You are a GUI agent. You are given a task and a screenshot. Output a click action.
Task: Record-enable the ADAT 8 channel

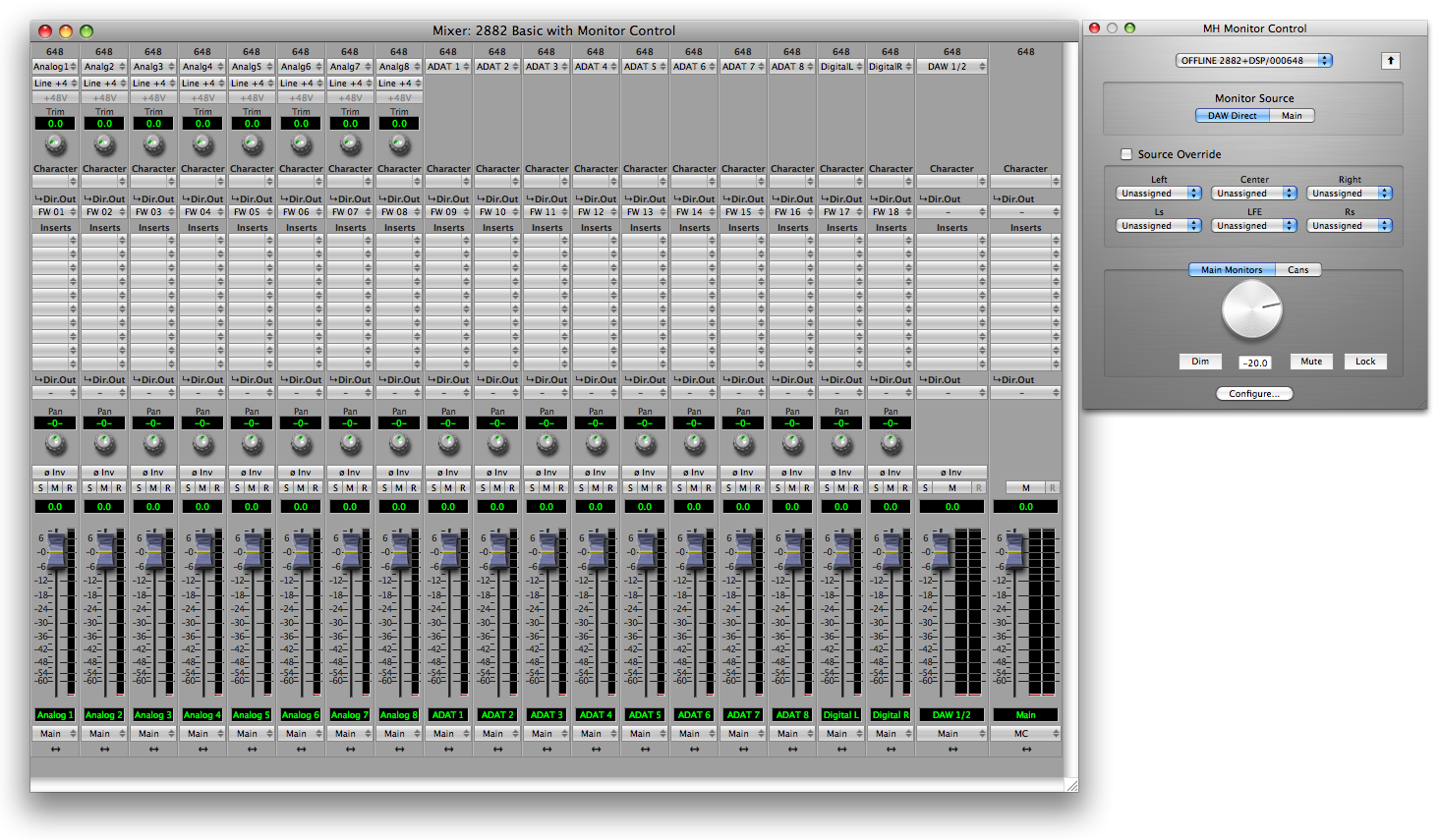coord(807,488)
